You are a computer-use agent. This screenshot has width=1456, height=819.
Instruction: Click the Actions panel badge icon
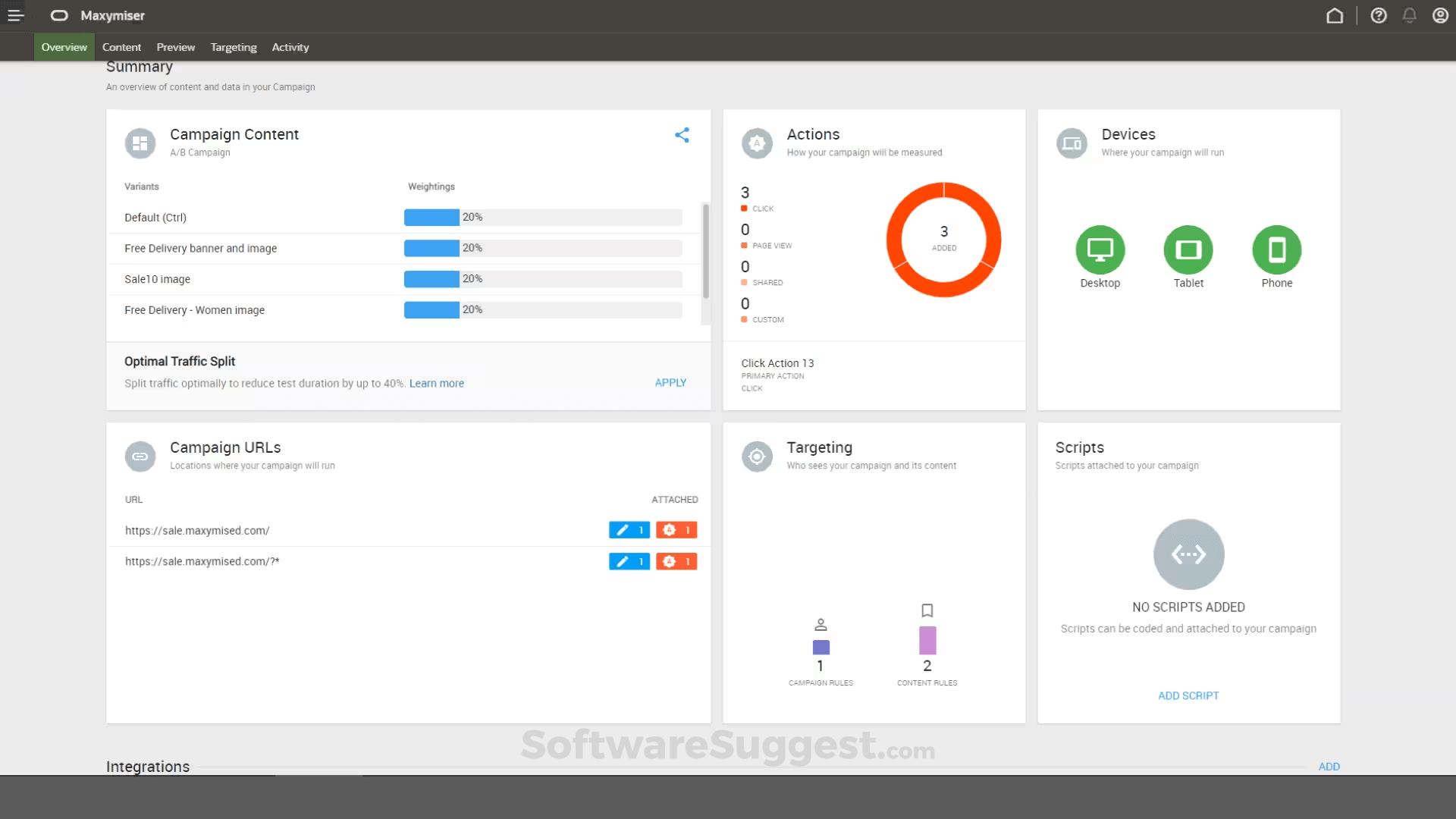[x=756, y=143]
